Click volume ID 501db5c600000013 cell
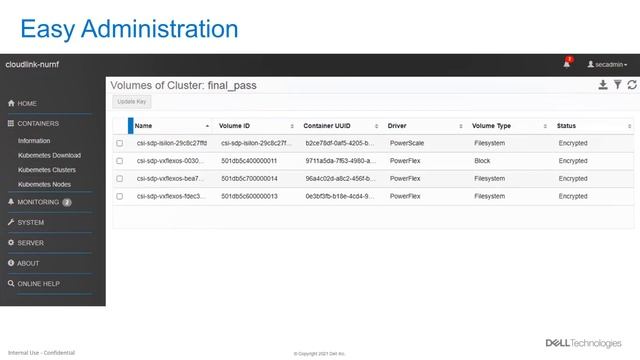640x360 pixels. [x=249, y=196]
